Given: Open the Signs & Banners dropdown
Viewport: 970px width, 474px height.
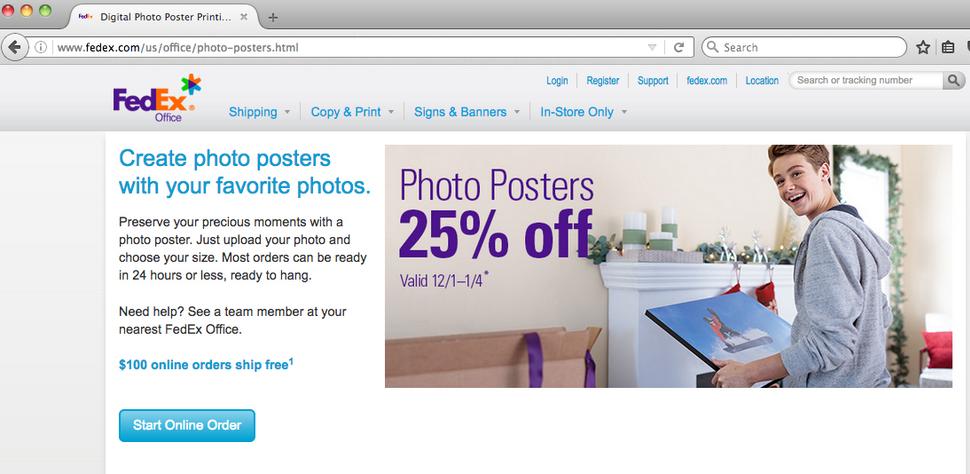Looking at the screenshot, I should click(x=467, y=112).
